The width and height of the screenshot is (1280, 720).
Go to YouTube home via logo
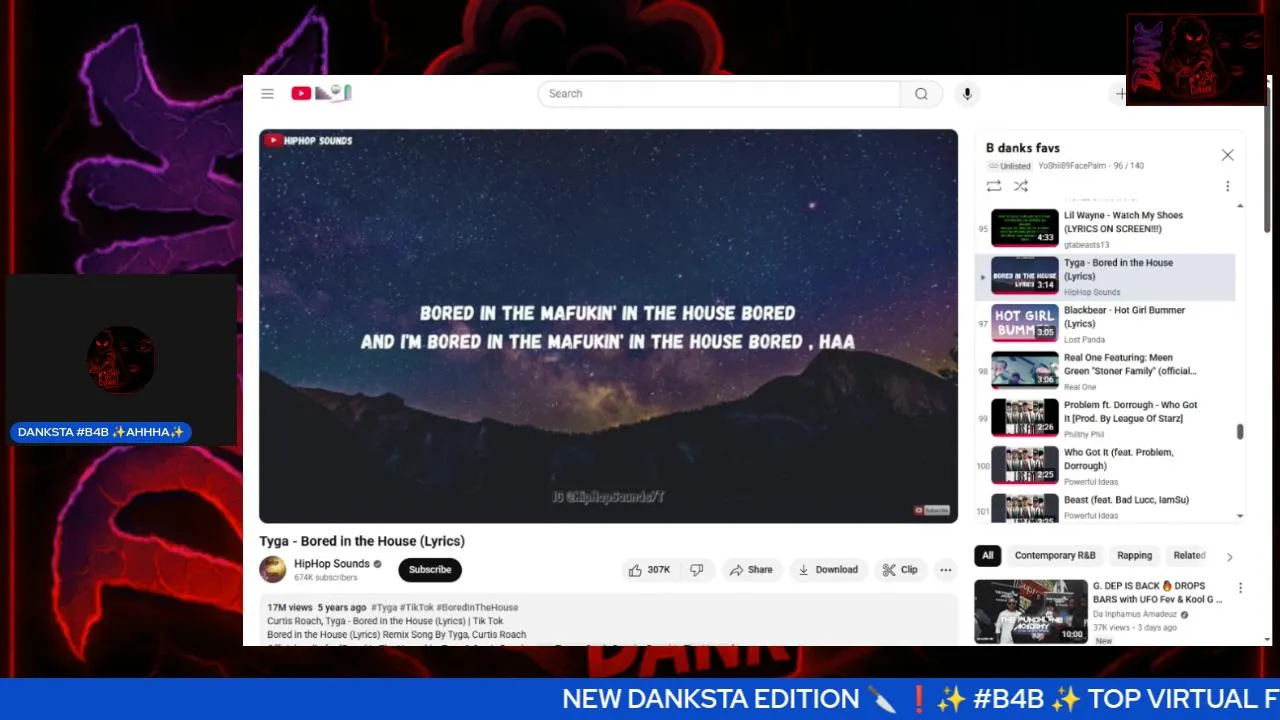coord(321,93)
